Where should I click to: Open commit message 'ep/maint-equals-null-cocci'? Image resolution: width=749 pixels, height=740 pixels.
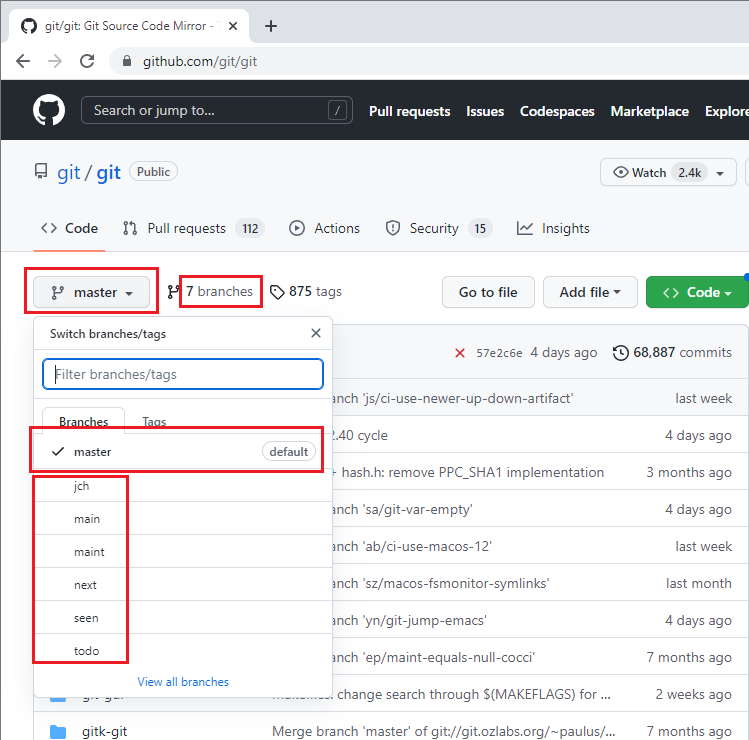click(433, 657)
